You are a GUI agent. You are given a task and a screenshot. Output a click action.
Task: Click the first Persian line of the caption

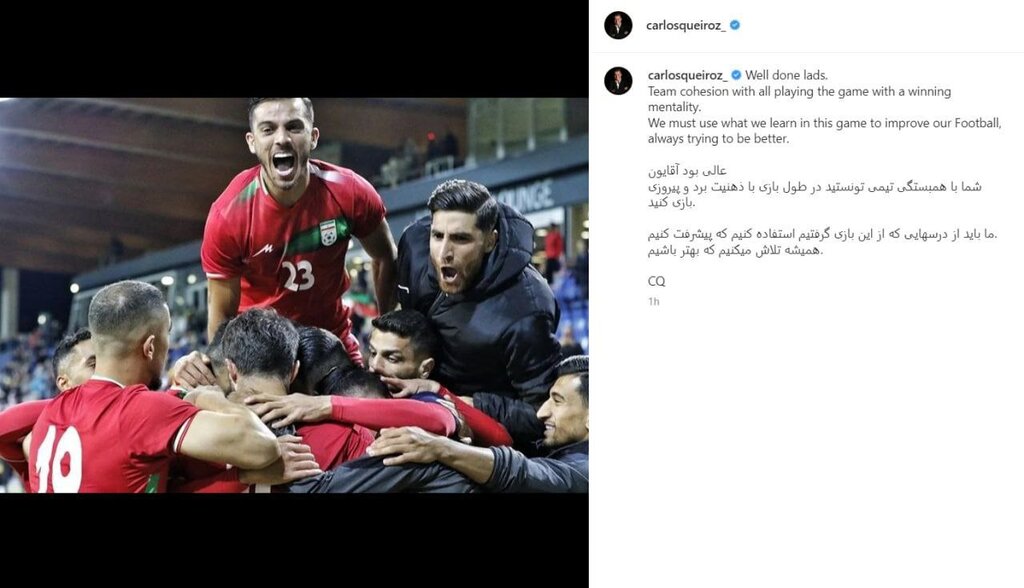pyautogui.click(x=687, y=171)
